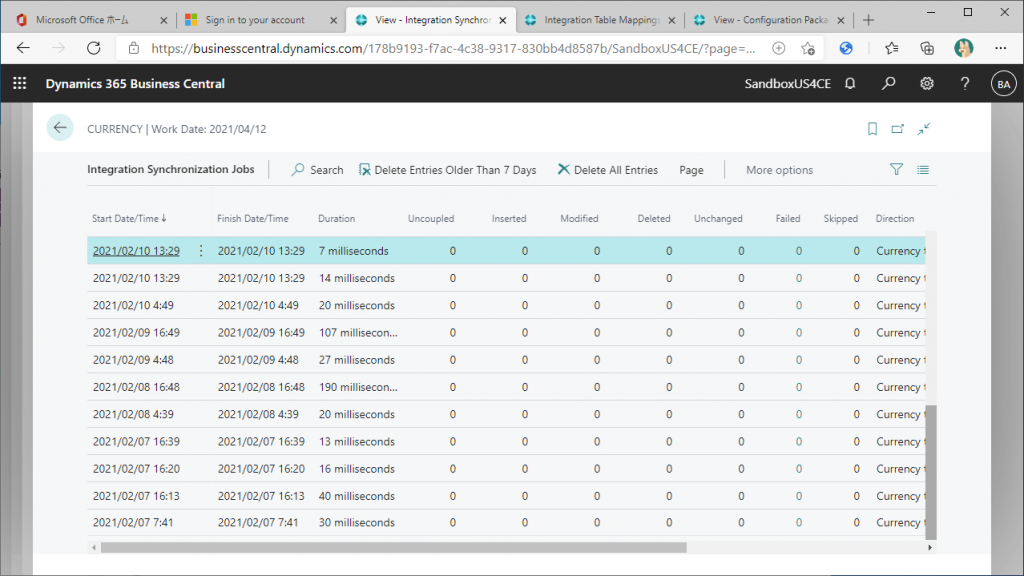Open the browser Collections icon

point(927,48)
